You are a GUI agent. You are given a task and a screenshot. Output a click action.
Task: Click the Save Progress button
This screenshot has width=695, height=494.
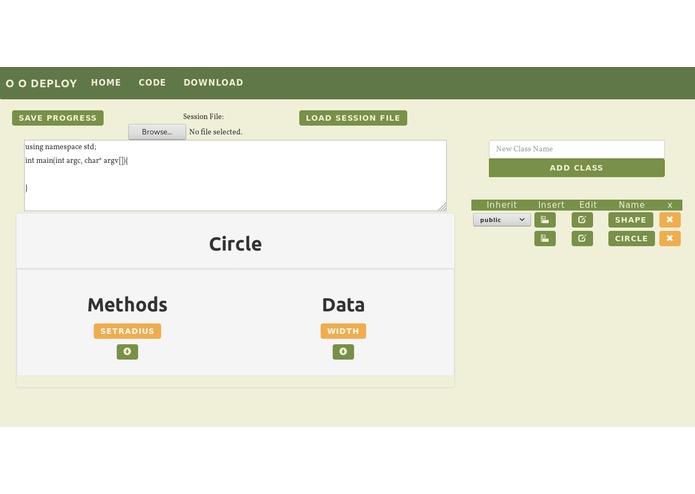(x=58, y=118)
